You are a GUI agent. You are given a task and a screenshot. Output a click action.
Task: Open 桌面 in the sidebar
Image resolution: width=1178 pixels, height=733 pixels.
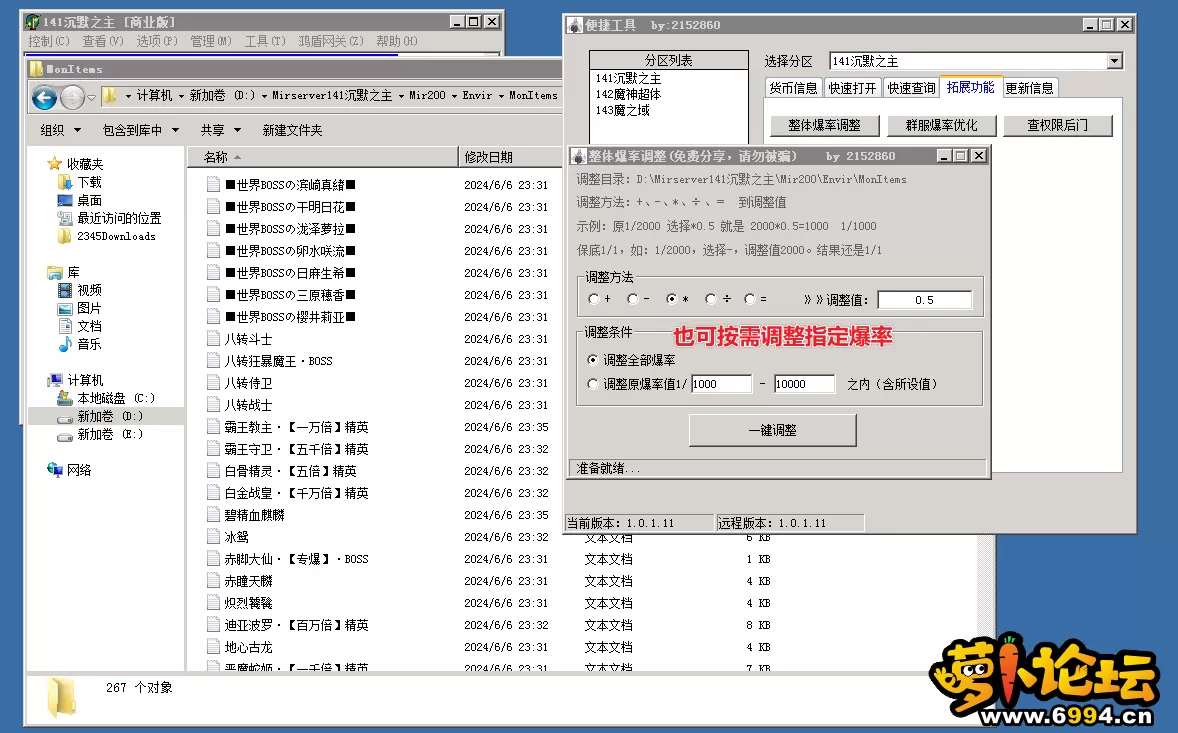click(89, 201)
